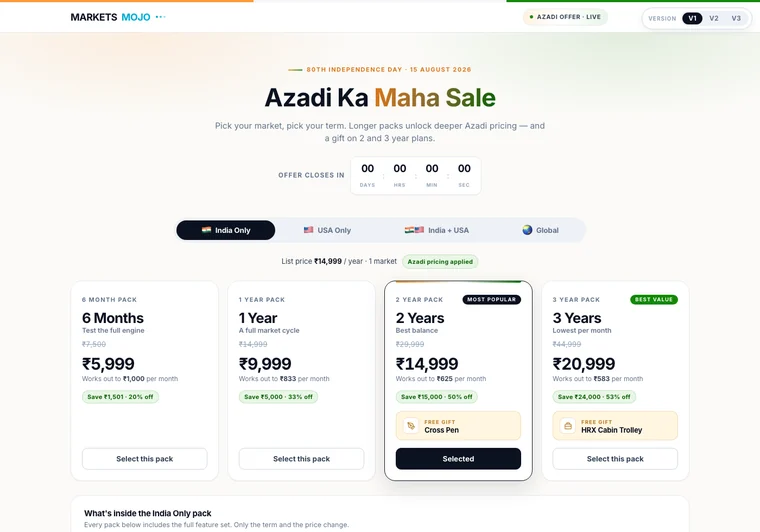Click the Selected button on the 2 Years pack
Image resolution: width=760 pixels, height=532 pixels.
pyautogui.click(x=458, y=459)
